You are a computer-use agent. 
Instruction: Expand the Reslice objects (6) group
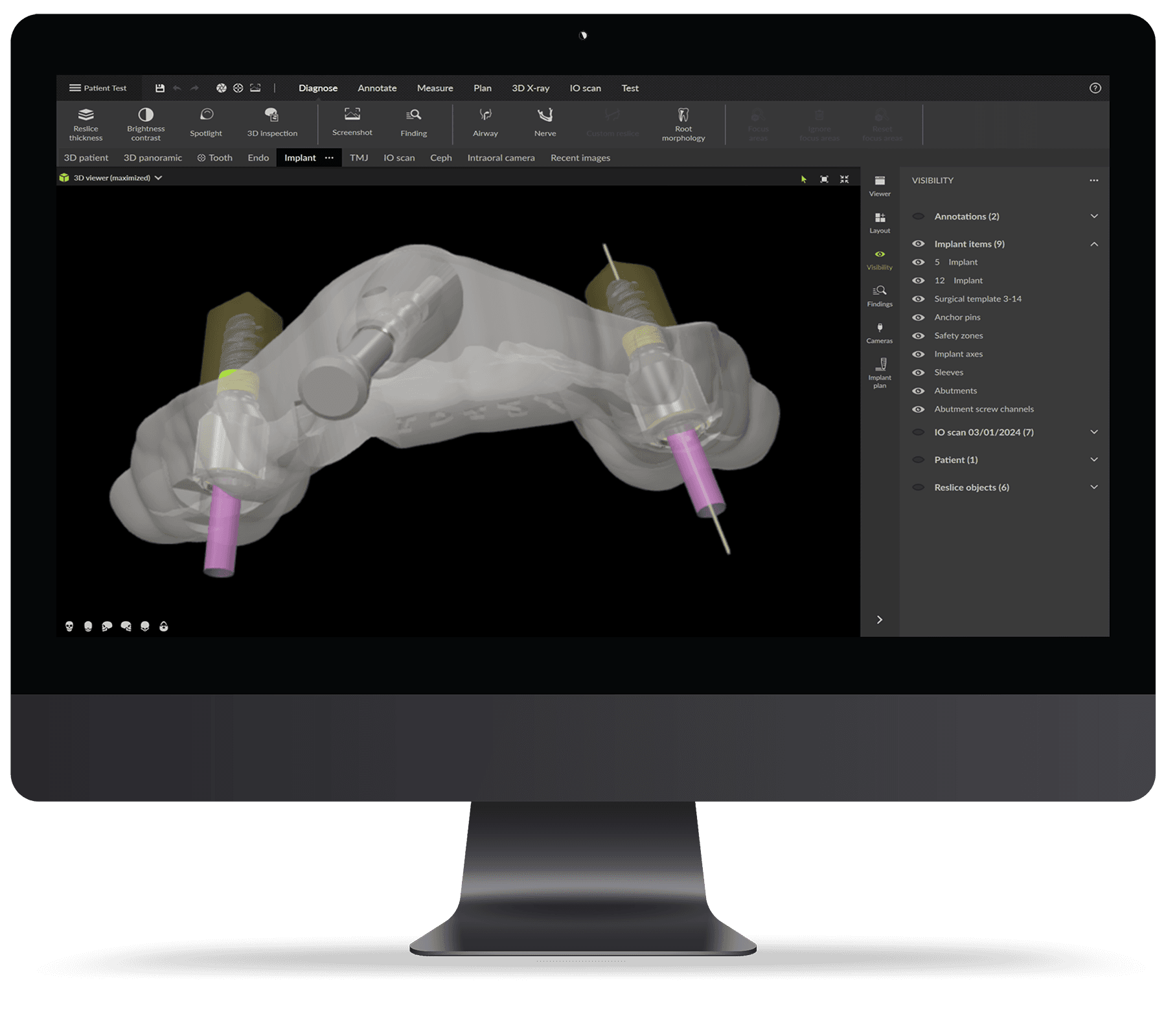point(1094,487)
